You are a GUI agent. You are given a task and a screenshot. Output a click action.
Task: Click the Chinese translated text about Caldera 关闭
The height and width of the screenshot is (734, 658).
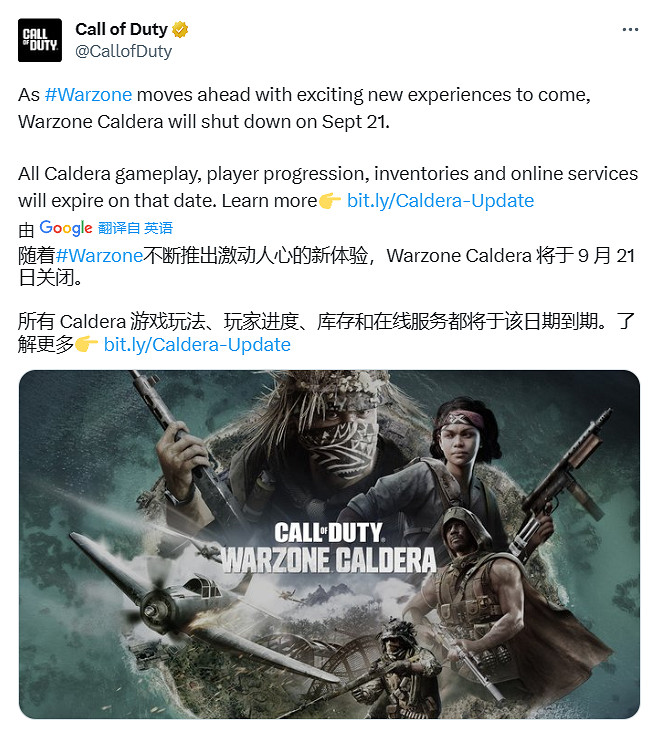click(x=326, y=267)
